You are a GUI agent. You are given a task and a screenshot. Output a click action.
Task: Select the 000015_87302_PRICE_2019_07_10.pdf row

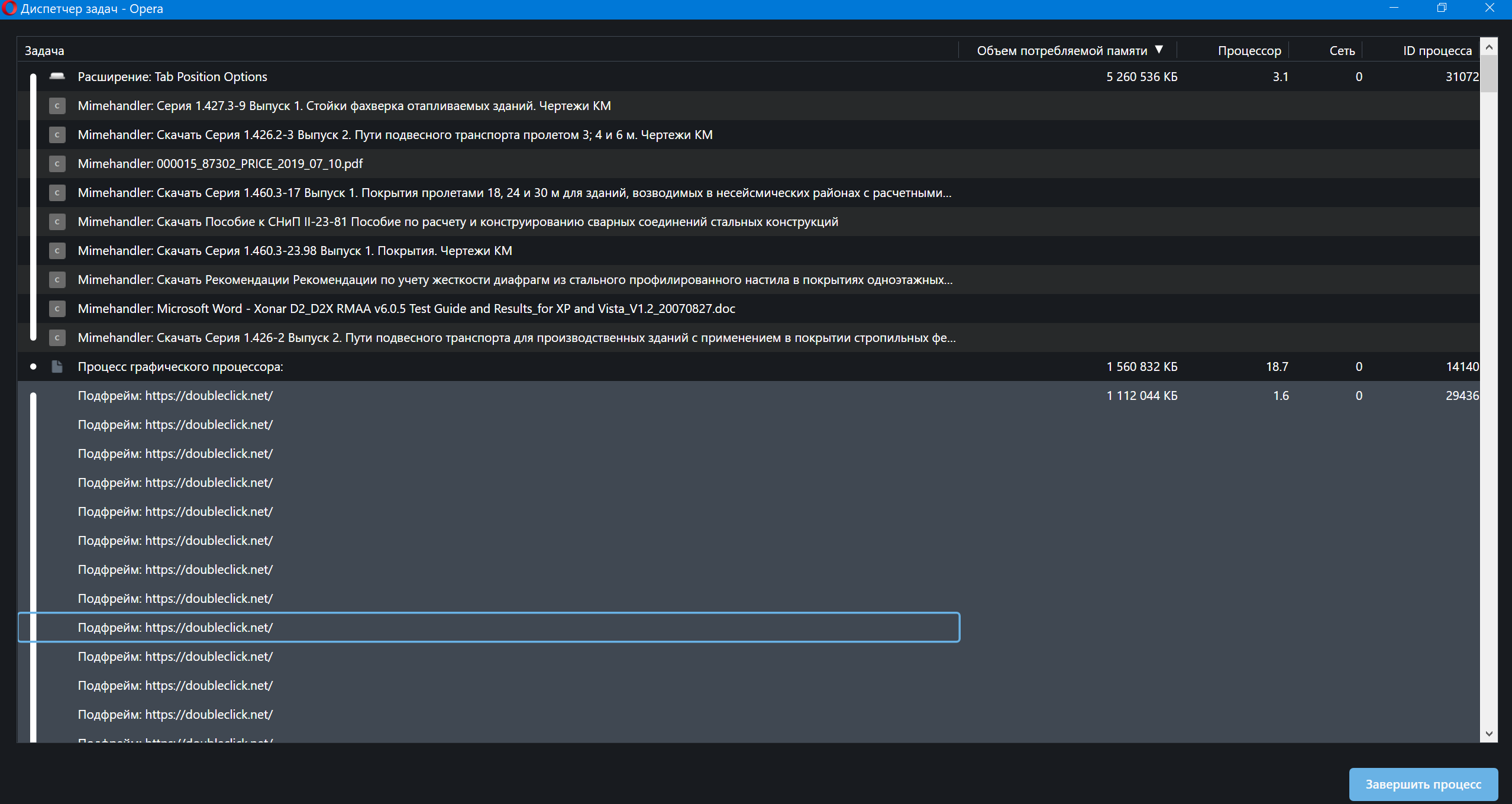click(748, 164)
